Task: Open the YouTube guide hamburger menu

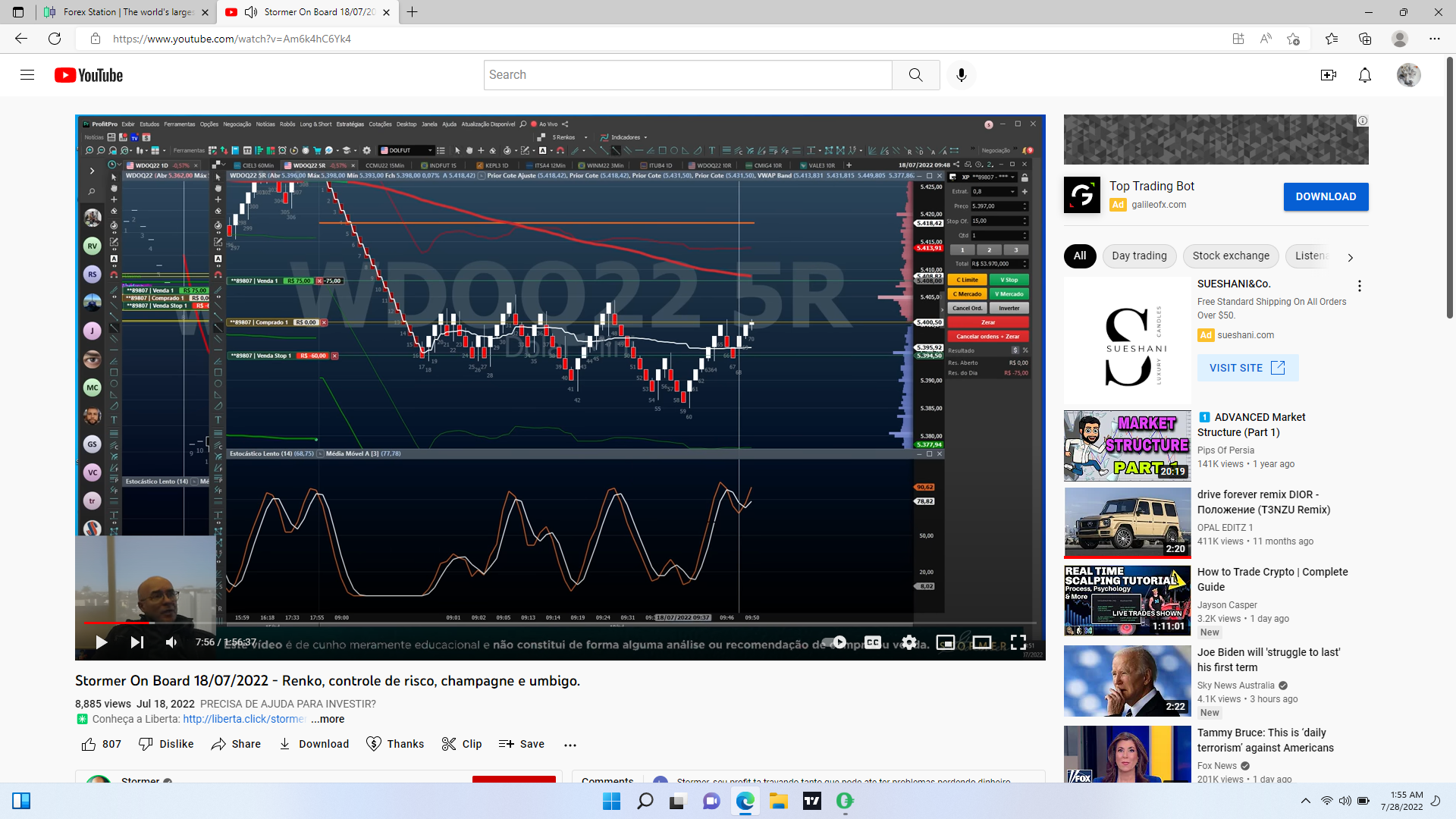Action: (27, 75)
